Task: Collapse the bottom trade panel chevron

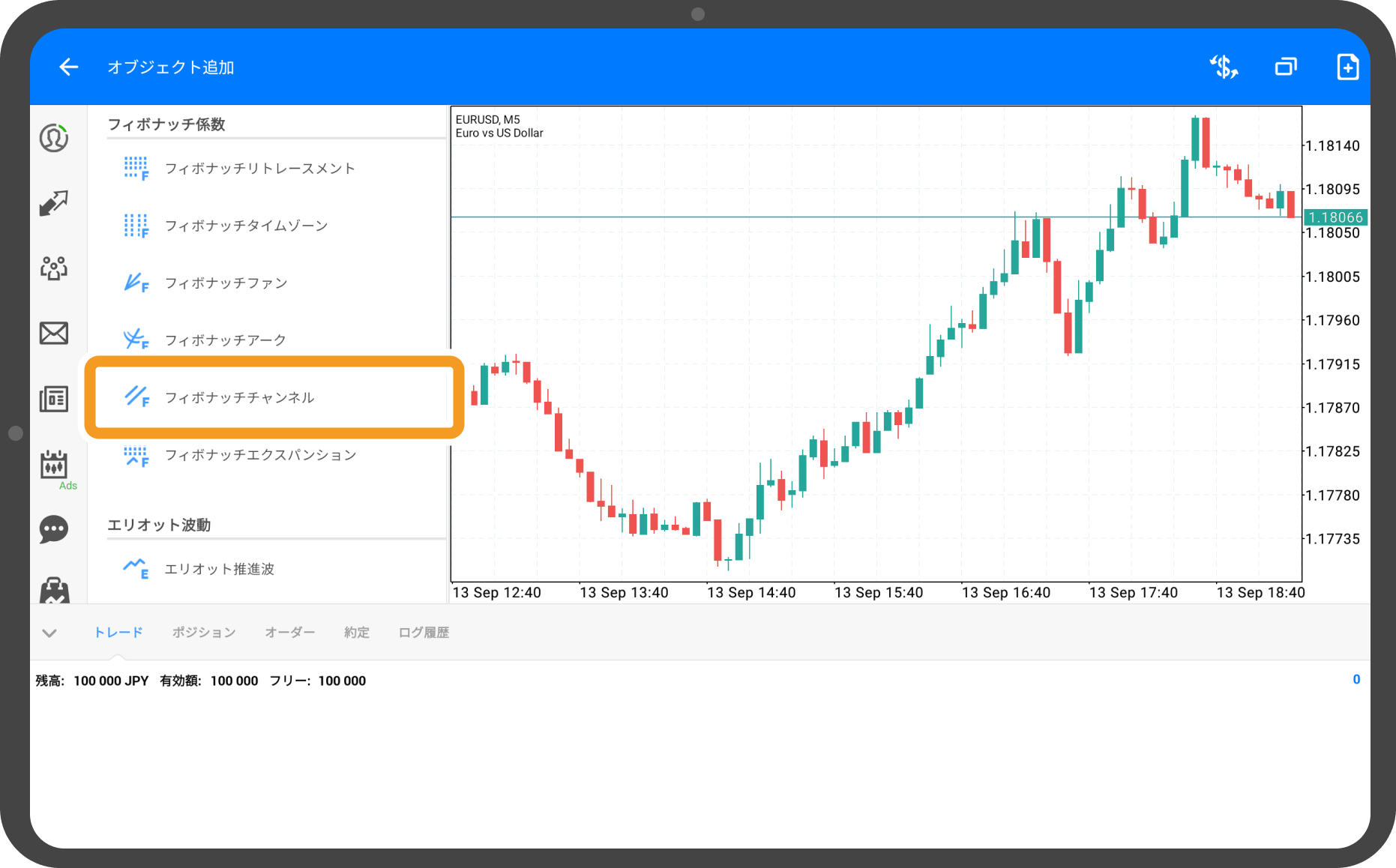Action: click(x=49, y=633)
